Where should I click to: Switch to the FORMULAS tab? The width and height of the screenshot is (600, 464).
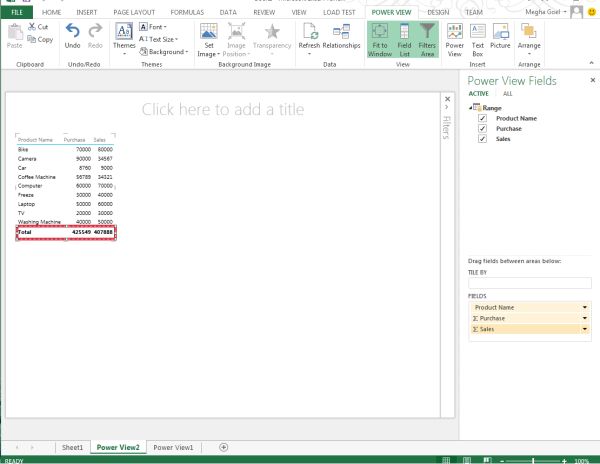click(x=187, y=12)
